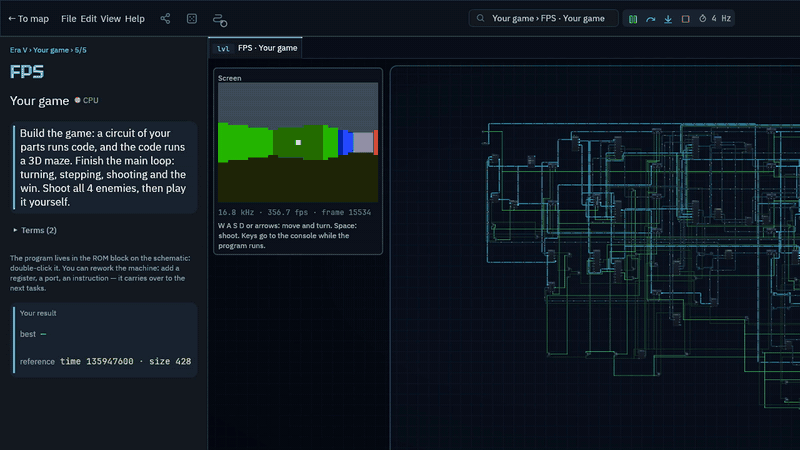
Task: Click the stopwatch clock icon
Action: 703,18
